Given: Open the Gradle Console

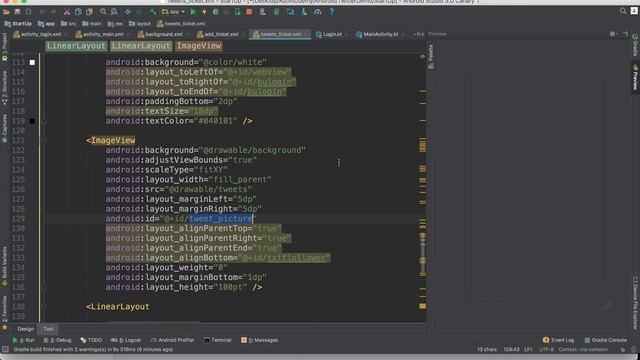Looking at the screenshot, I should 606,340.
